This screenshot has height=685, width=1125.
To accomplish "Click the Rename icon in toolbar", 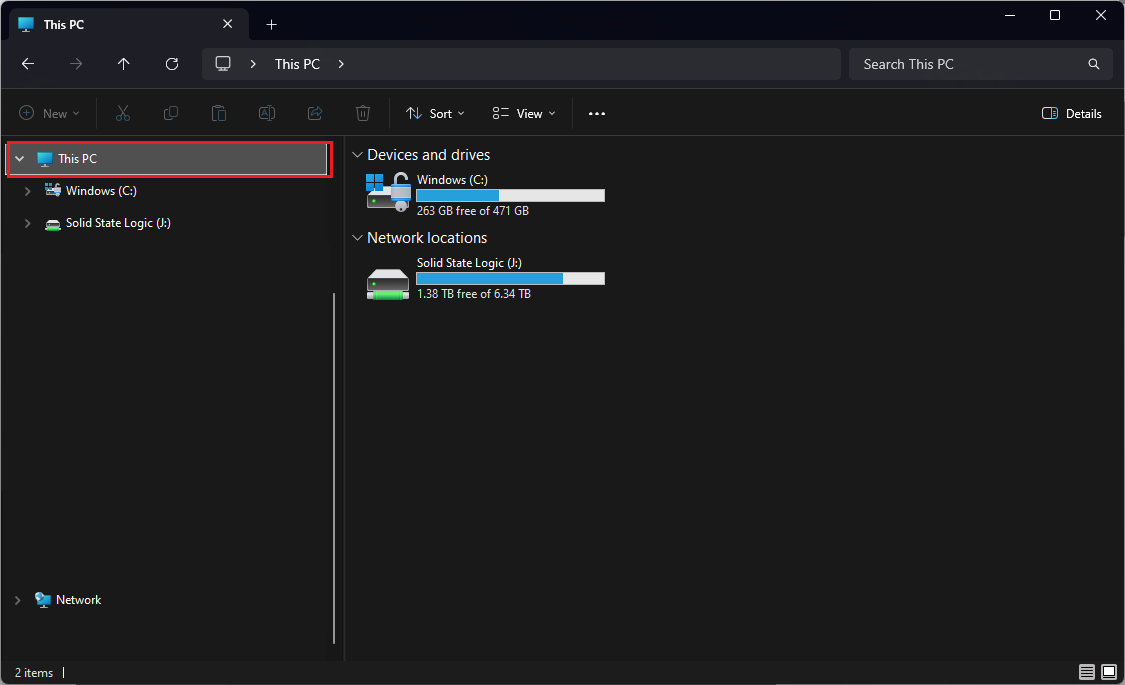I will tap(267, 113).
